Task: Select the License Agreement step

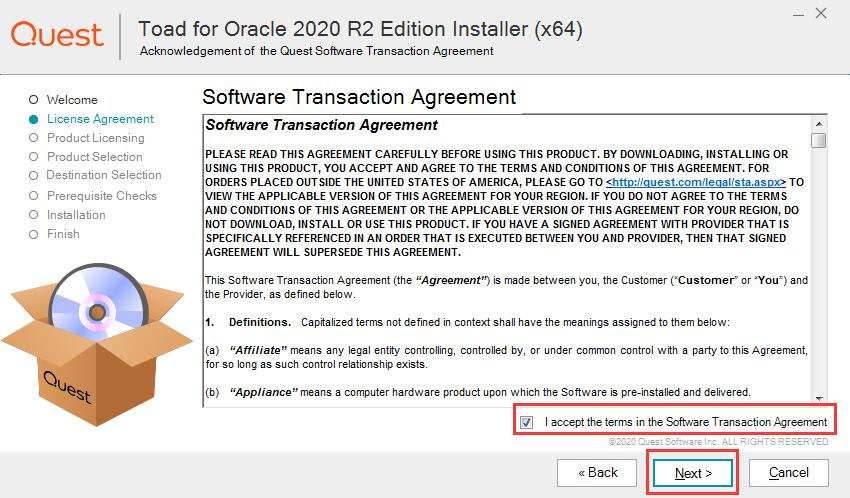Action: click(100, 119)
